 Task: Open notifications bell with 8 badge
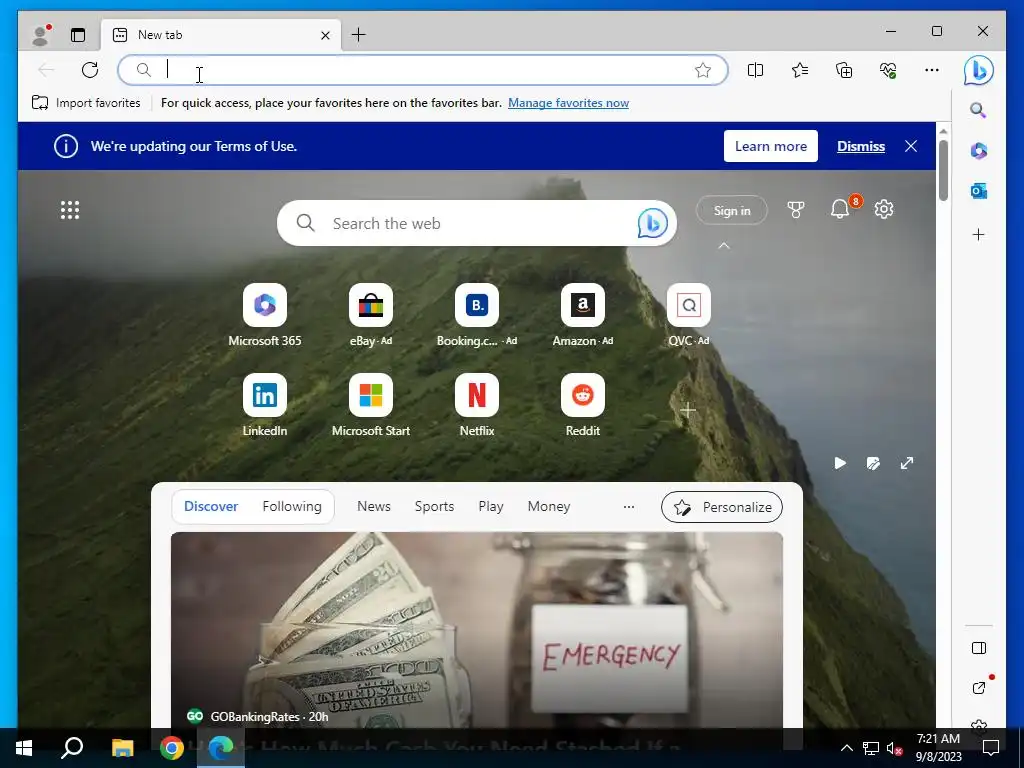(x=840, y=209)
